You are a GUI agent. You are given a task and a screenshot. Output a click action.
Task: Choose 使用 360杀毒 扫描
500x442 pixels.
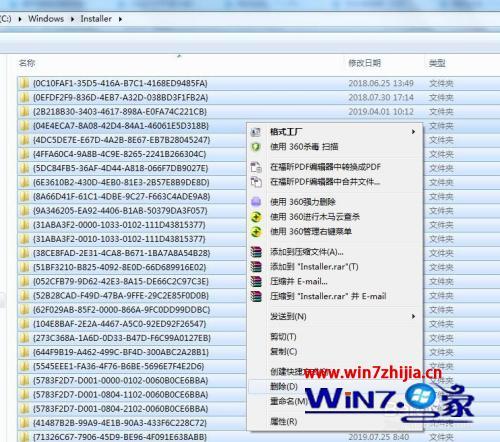[335, 147]
